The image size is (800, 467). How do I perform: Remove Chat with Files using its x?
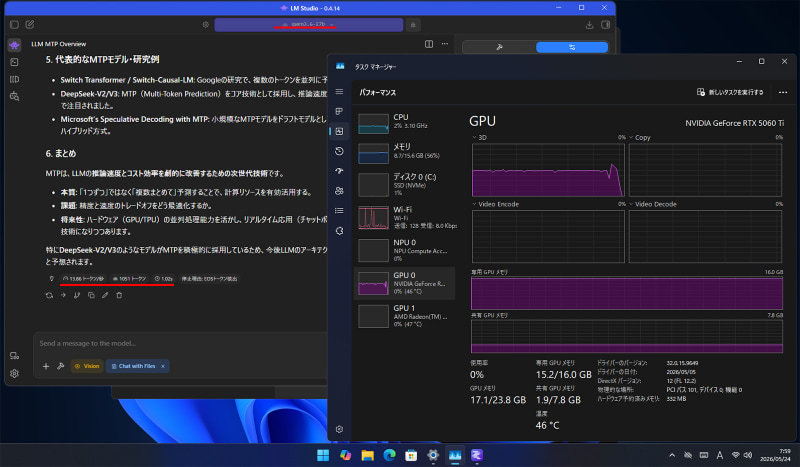pos(163,366)
